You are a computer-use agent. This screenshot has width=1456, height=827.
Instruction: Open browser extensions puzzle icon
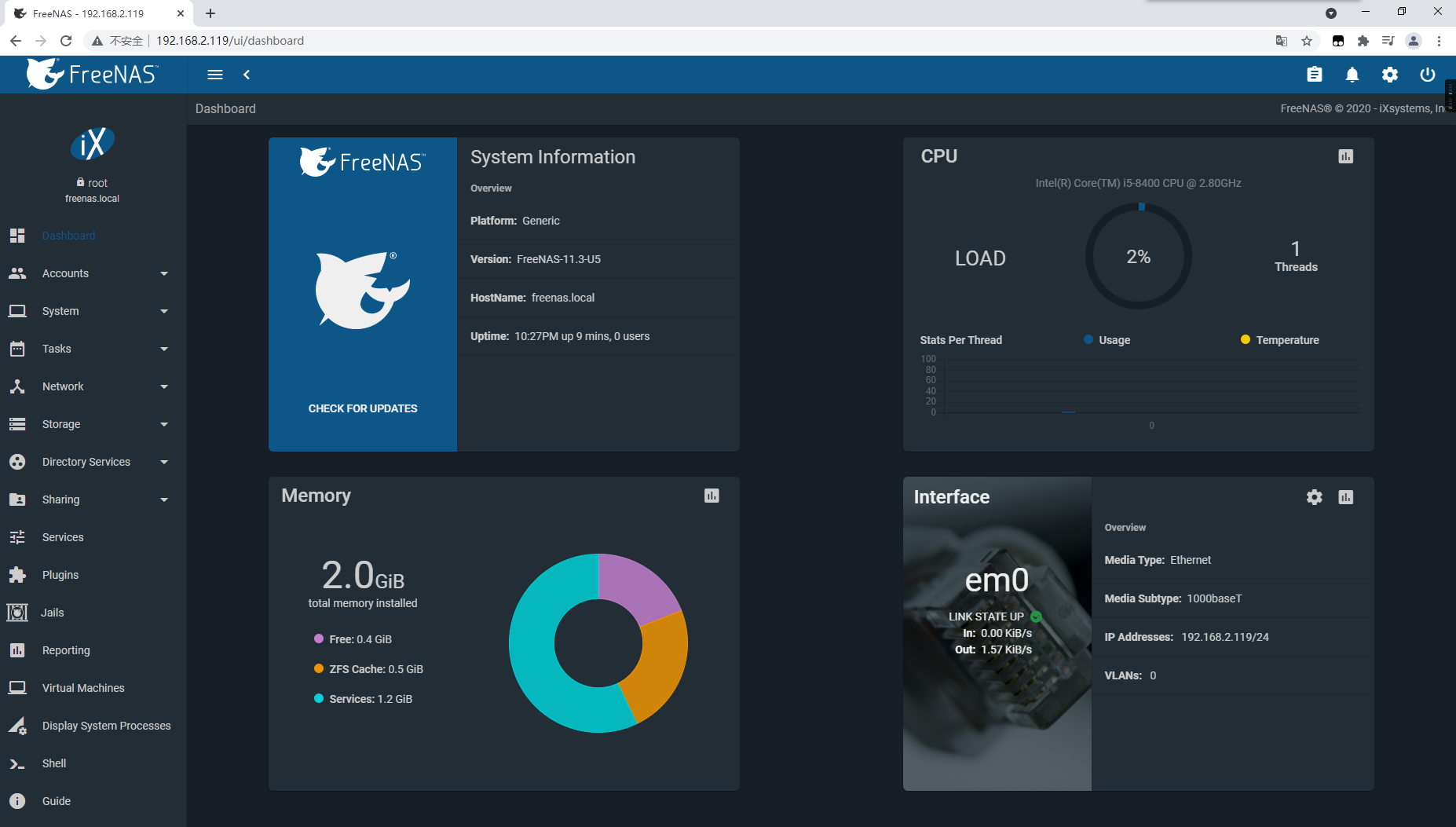pyautogui.click(x=1363, y=41)
